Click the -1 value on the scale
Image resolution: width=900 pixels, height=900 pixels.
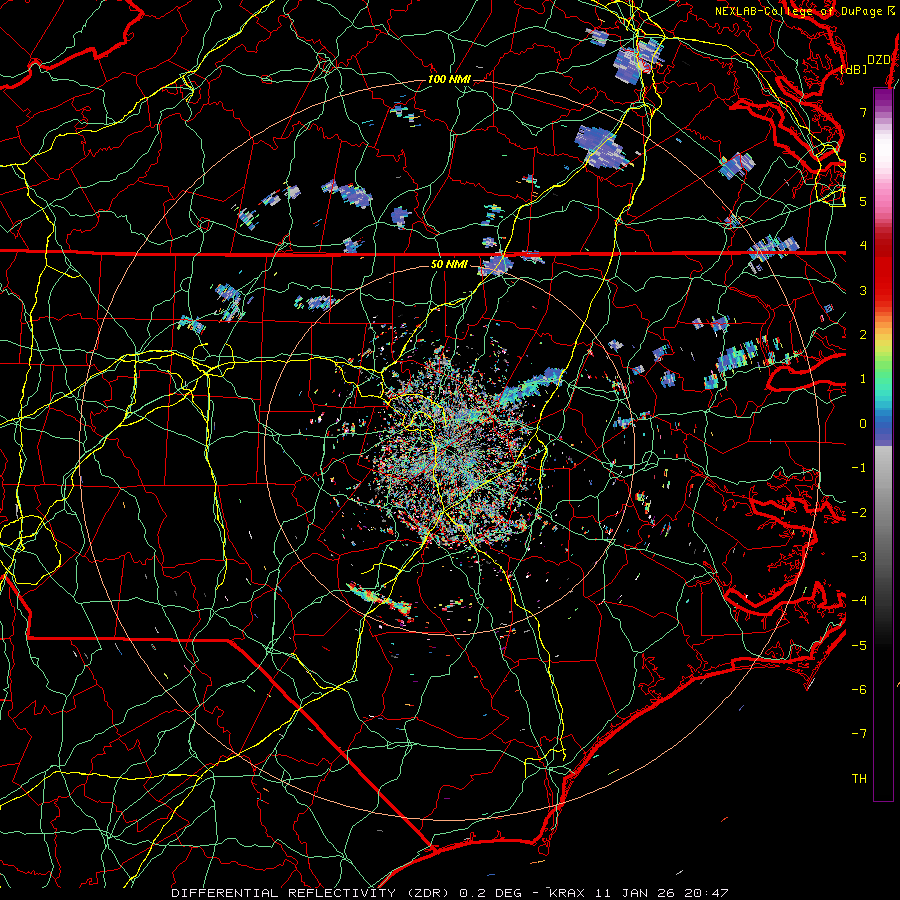click(x=859, y=468)
